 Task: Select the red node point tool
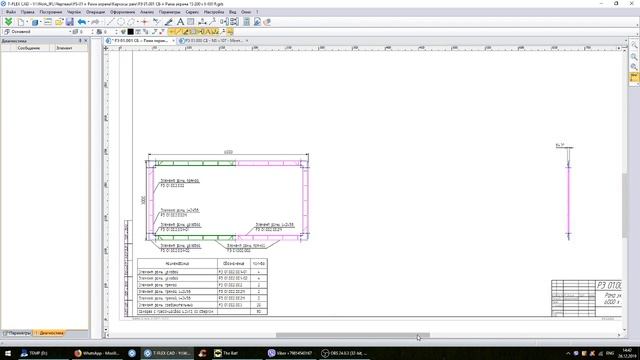click(x=144, y=22)
